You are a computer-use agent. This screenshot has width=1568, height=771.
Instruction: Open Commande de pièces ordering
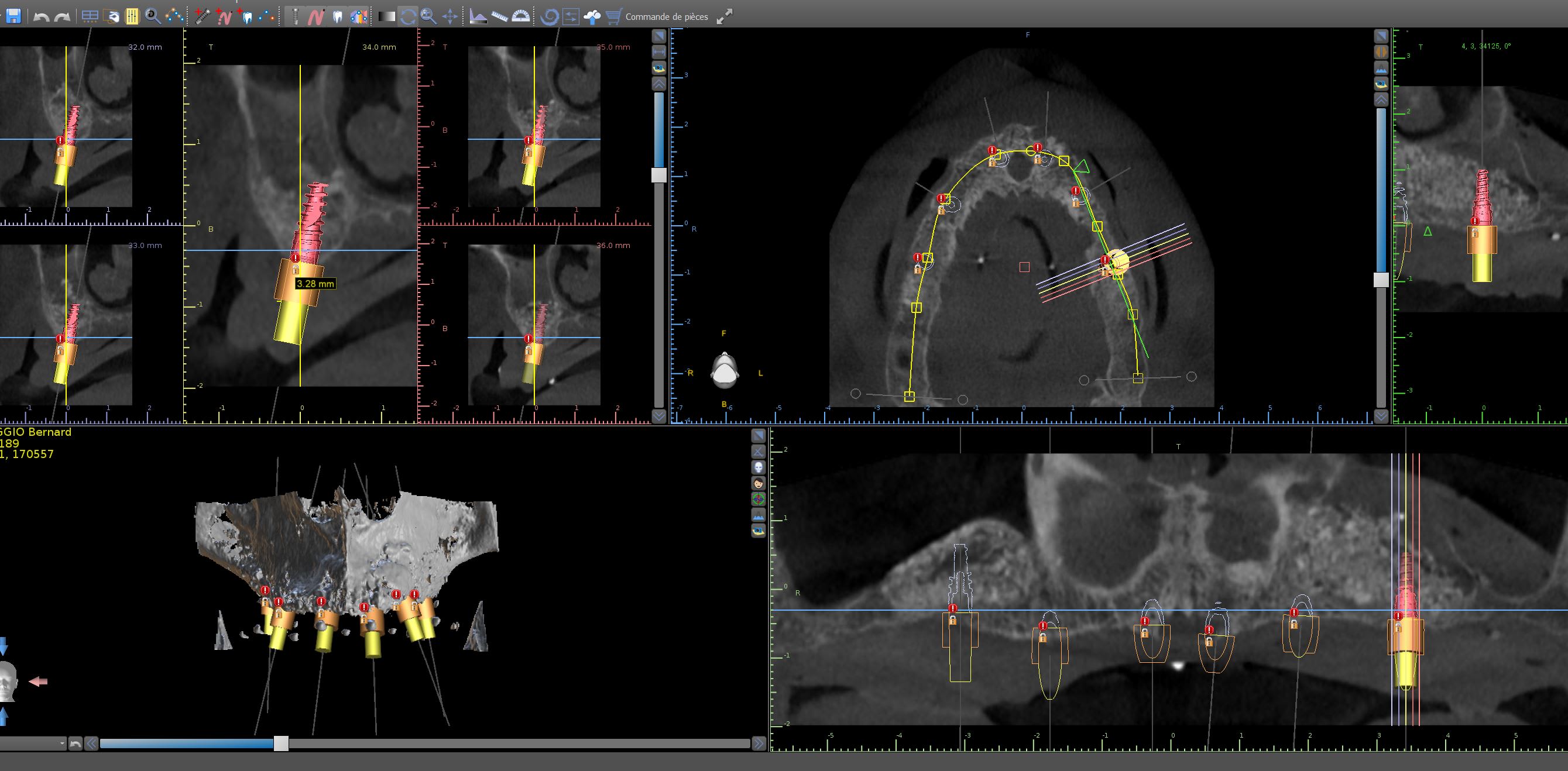point(666,16)
